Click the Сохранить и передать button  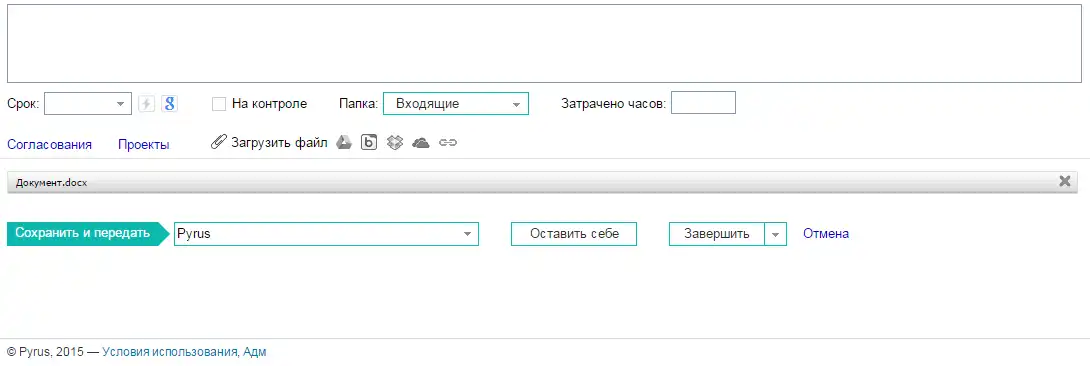pos(88,233)
